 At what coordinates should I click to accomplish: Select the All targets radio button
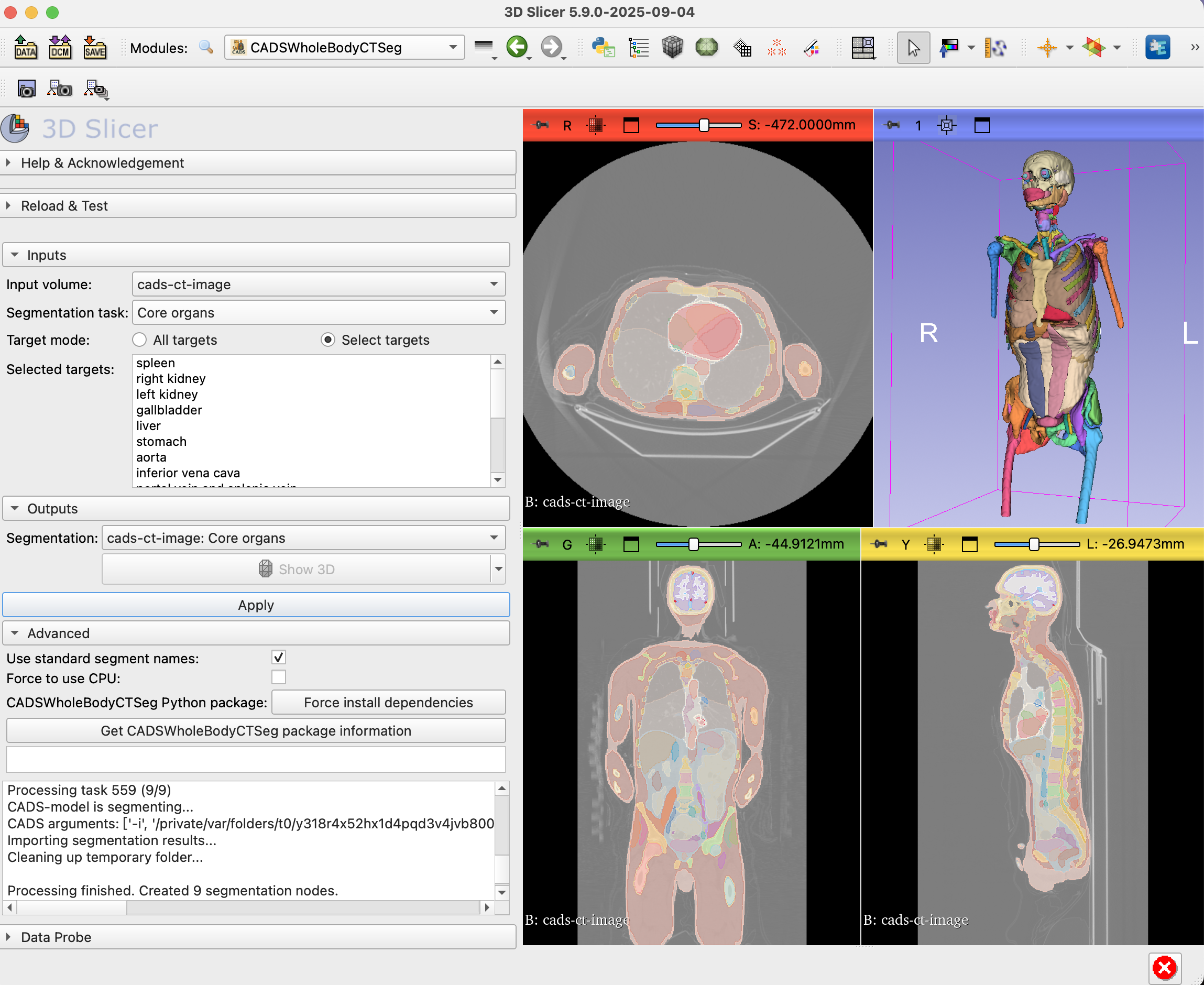click(x=139, y=340)
